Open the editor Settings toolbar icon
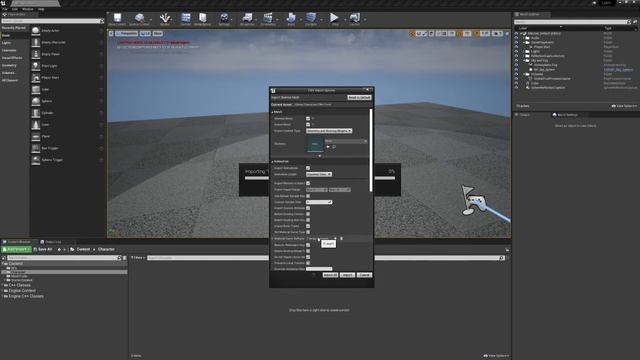 click(x=224, y=19)
